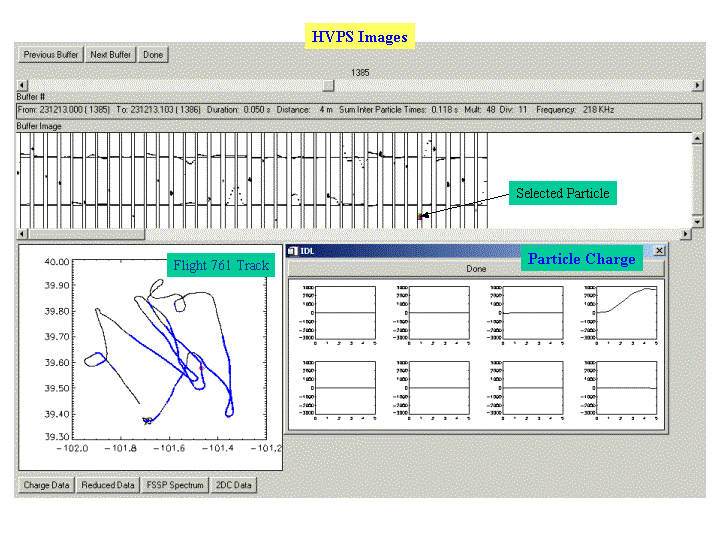Image resolution: width=720 pixels, height=540 pixels.
Task: Click the third top-row charge plot in the IDL window
Action: [533, 313]
